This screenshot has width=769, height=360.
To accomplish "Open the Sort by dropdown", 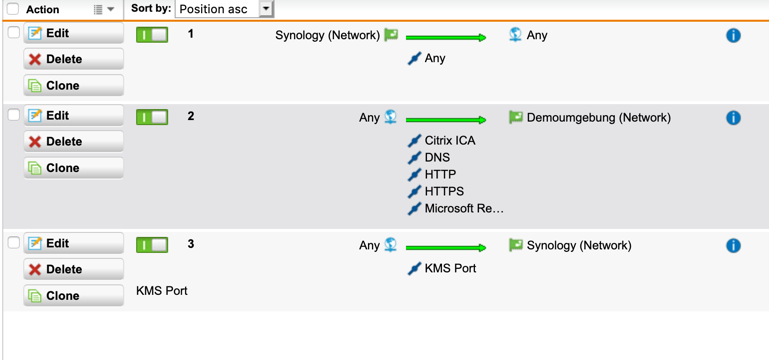I will pos(224,9).
